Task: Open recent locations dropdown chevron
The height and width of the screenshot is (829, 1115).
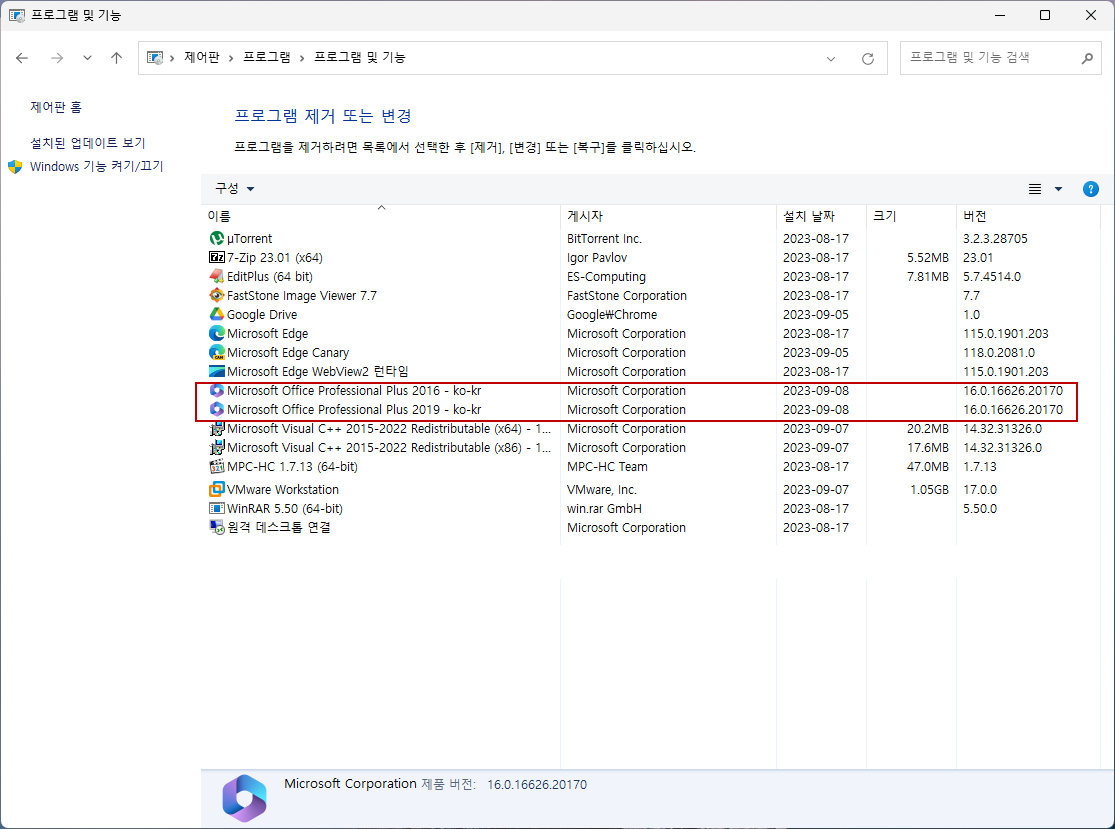Action: [87, 58]
